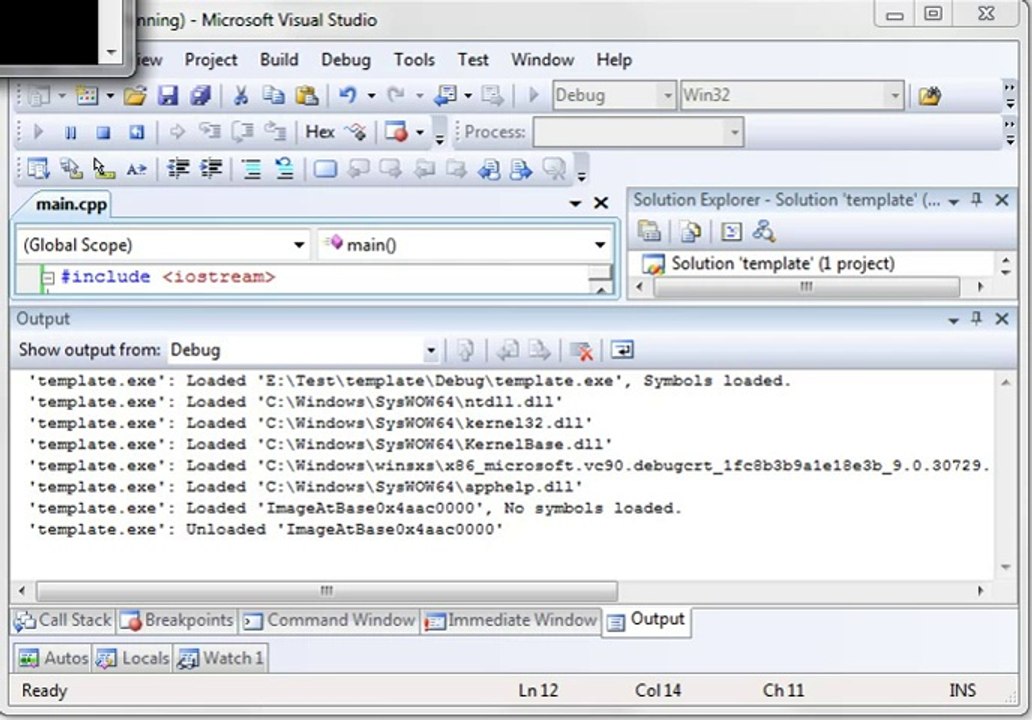Viewport: 1032px width, 720px height.
Task: Switch to the Command Window tab
Action: pos(328,620)
